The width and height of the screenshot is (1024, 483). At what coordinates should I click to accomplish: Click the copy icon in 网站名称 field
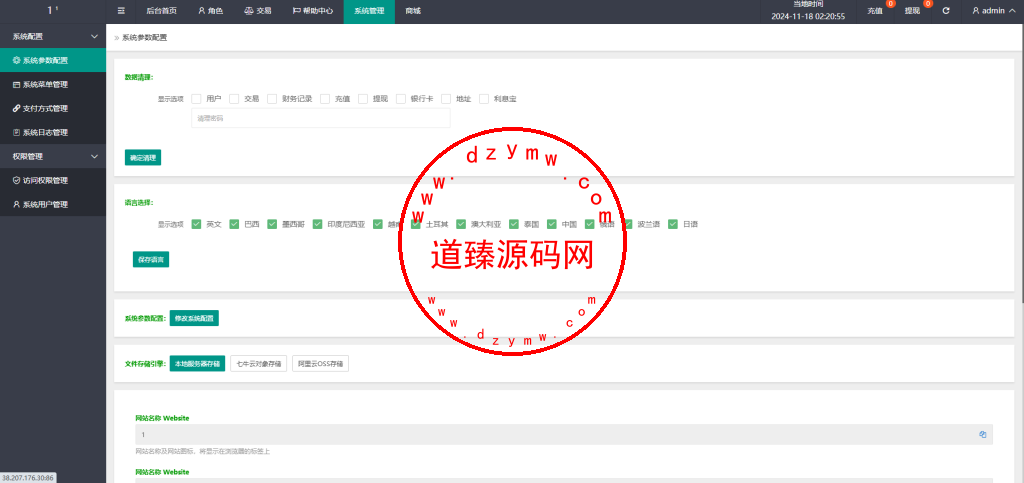coord(982,434)
